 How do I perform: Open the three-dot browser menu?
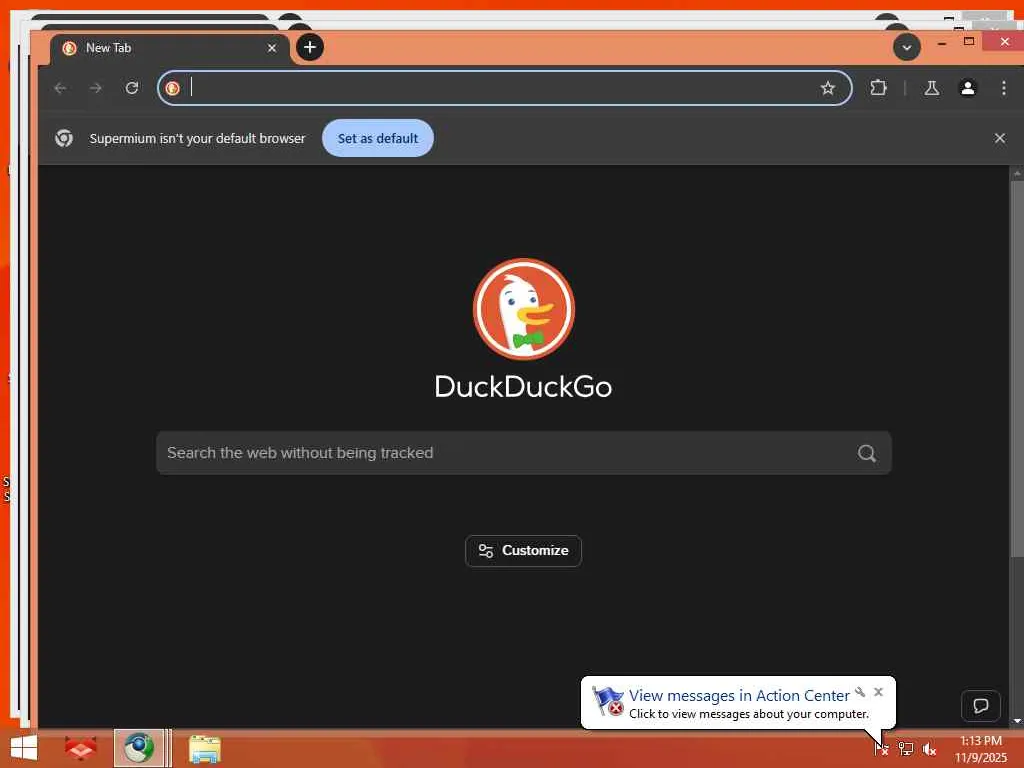(1004, 88)
